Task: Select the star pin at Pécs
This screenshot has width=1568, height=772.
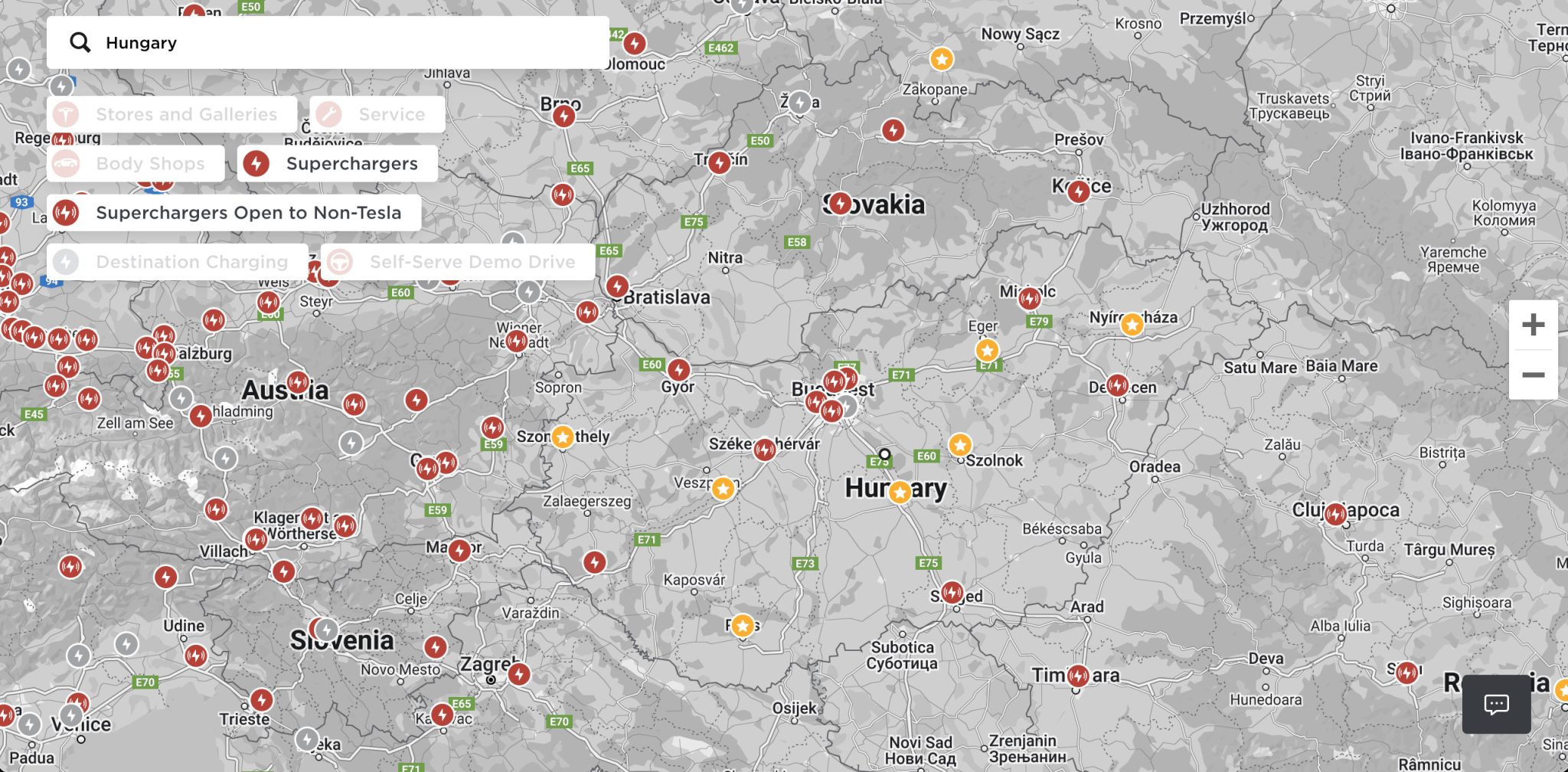Action: pyautogui.click(x=743, y=626)
